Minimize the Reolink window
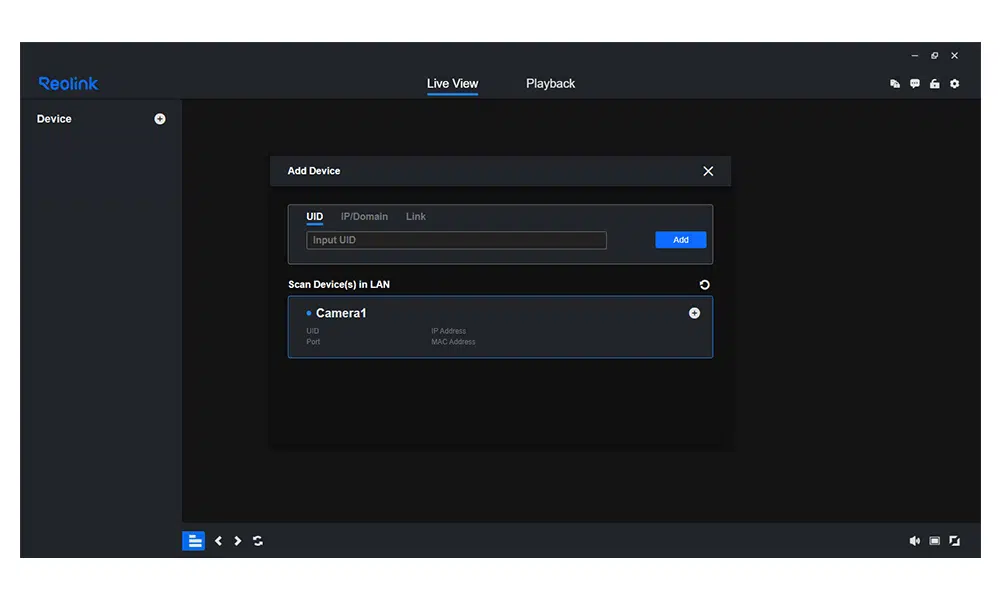 click(x=915, y=55)
